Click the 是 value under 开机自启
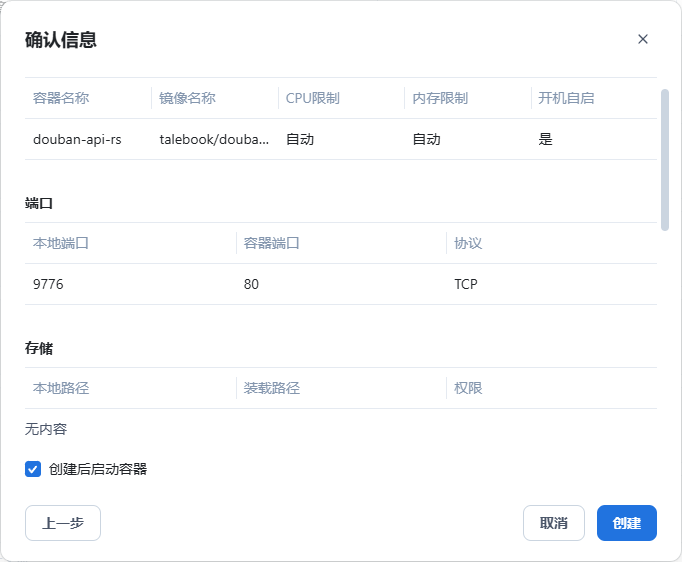 545,139
